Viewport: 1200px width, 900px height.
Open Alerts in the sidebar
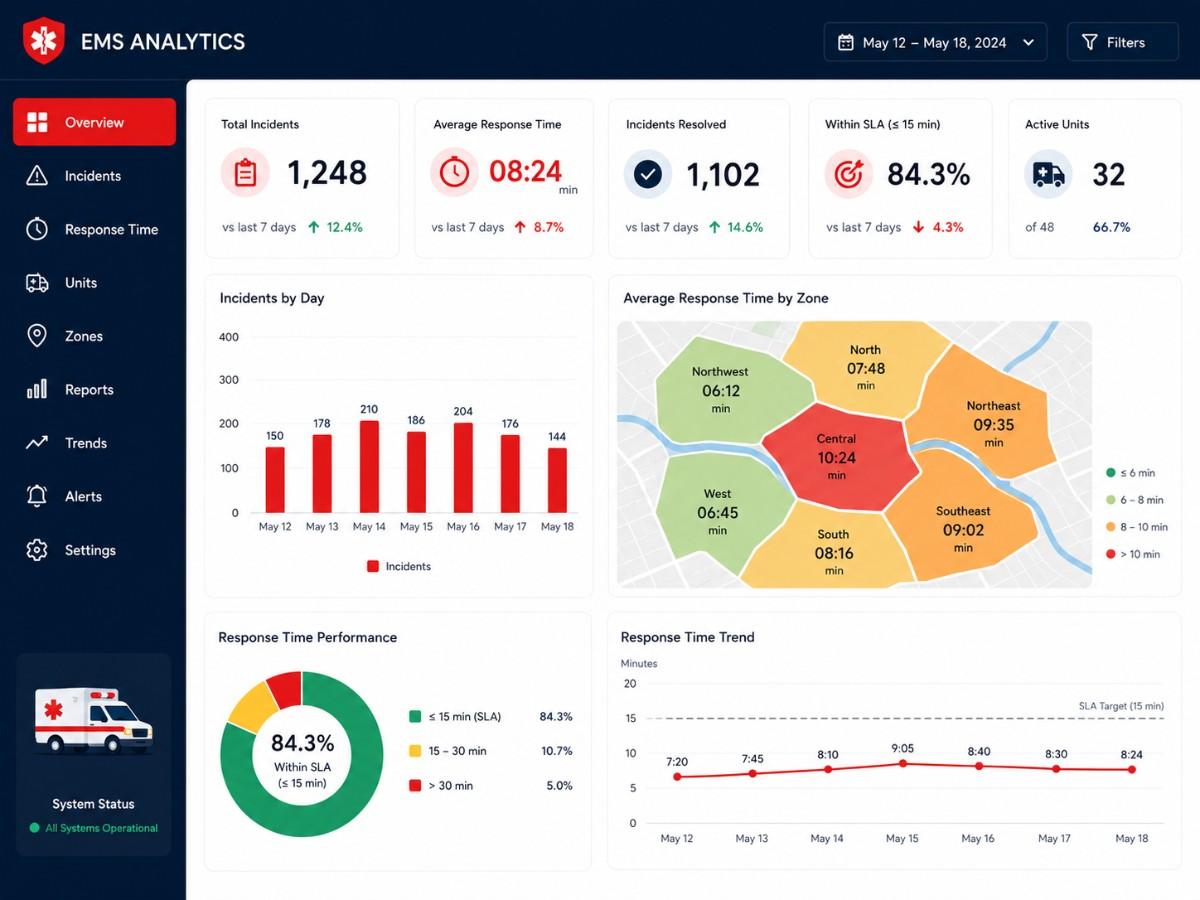[x=95, y=496]
